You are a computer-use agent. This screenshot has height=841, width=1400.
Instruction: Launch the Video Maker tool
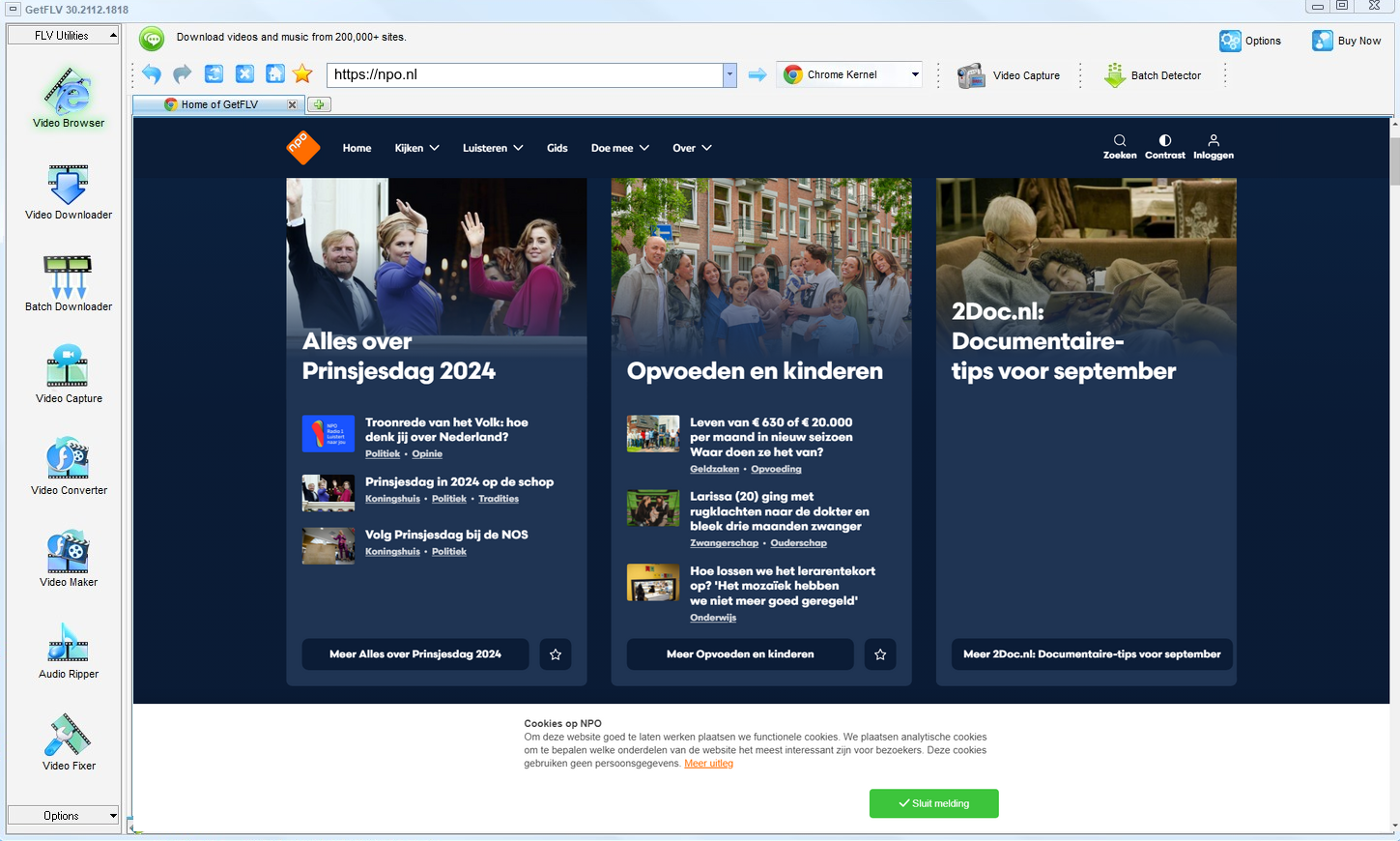click(69, 558)
